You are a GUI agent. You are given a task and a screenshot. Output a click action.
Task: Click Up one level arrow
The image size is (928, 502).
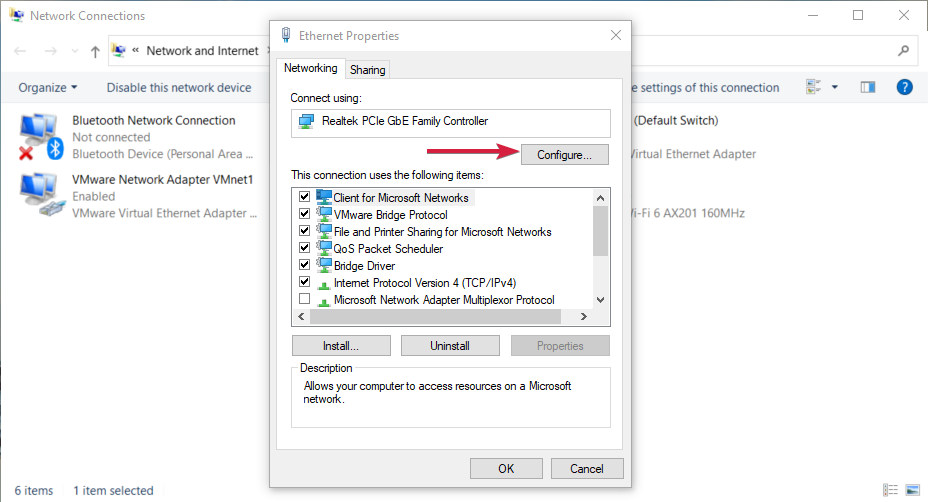95,52
